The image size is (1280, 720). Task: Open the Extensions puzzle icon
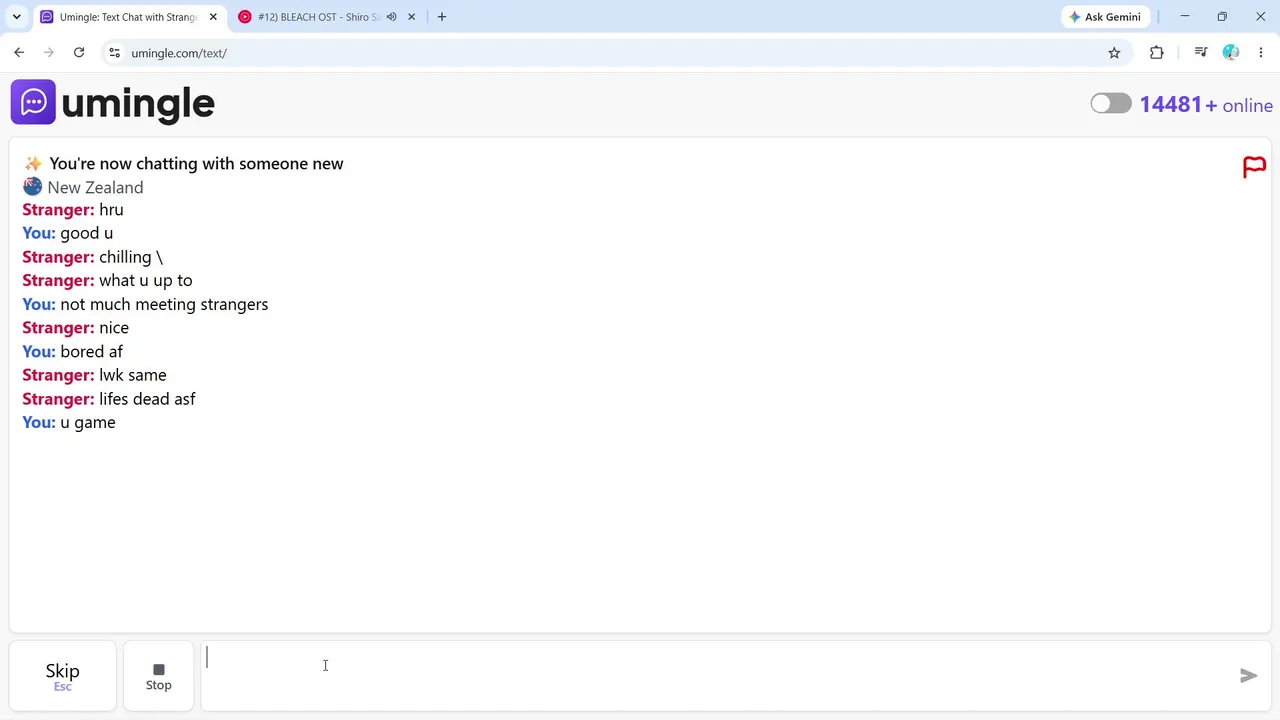click(x=1157, y=53)
